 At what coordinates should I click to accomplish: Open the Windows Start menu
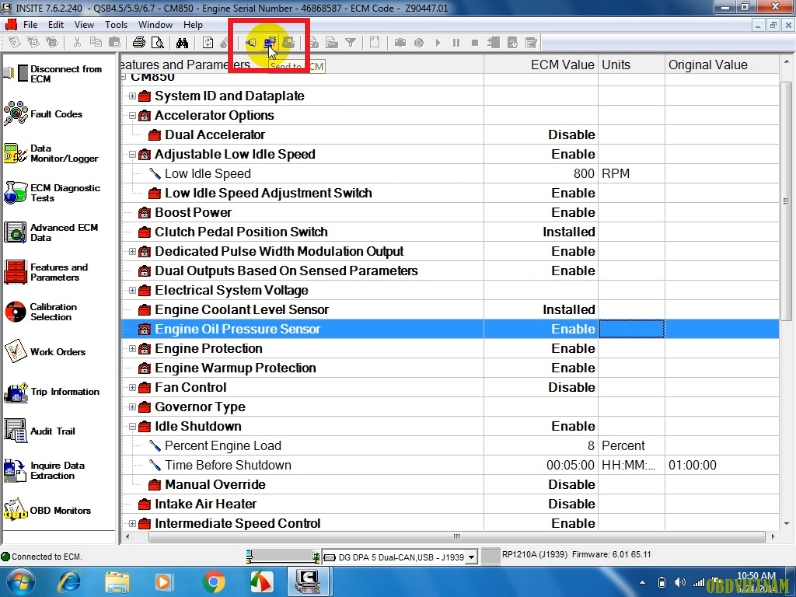click(x=20, y=582)
